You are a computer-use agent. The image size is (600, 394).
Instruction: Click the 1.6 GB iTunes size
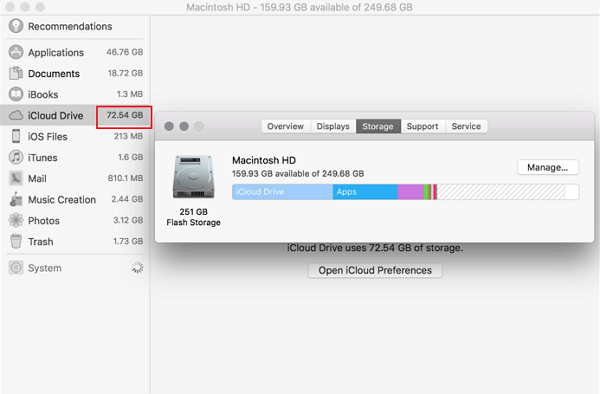click(x=130, y=157)
